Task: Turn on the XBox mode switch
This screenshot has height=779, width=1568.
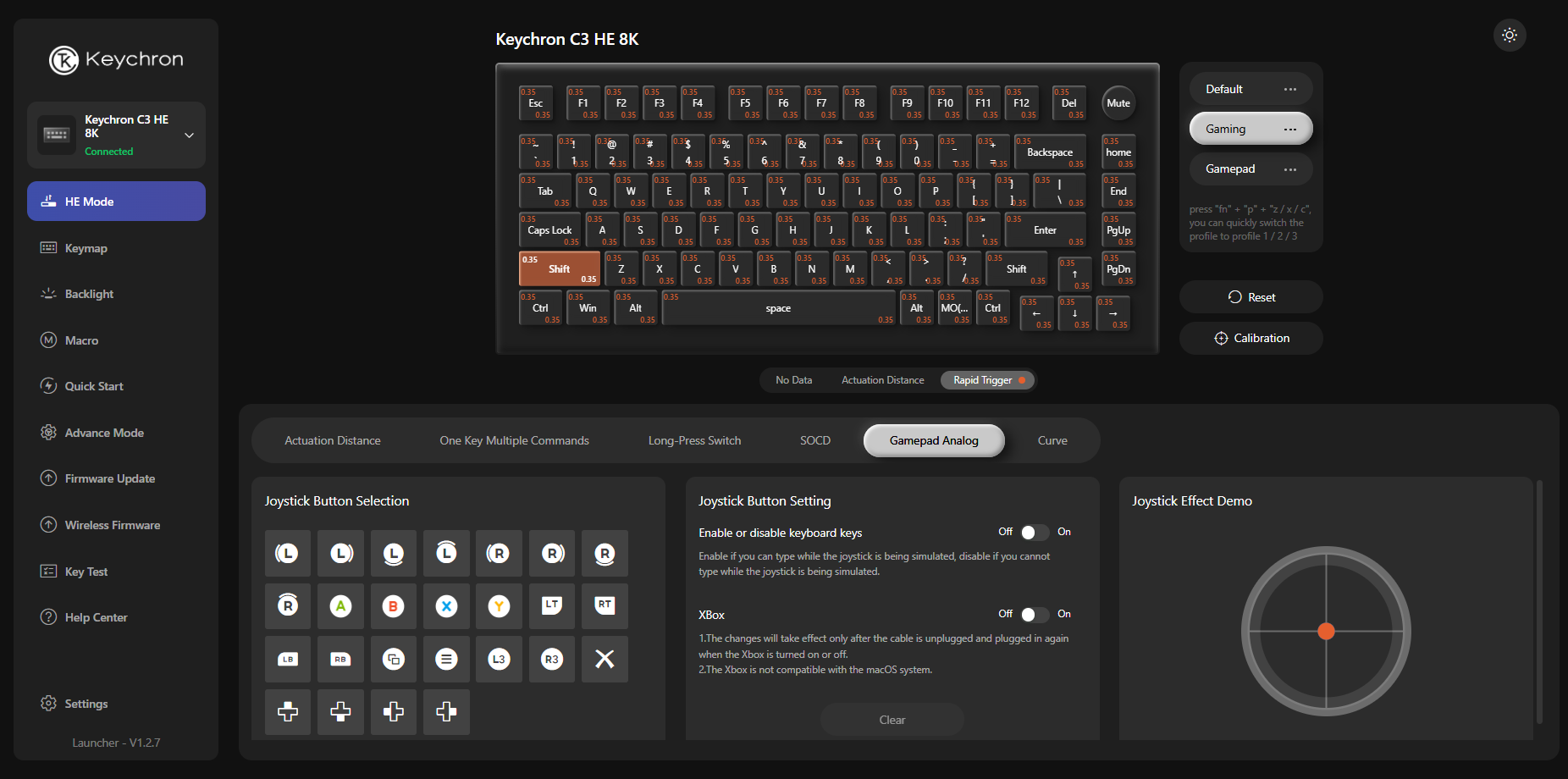Action: click(x=1034, y=615)
